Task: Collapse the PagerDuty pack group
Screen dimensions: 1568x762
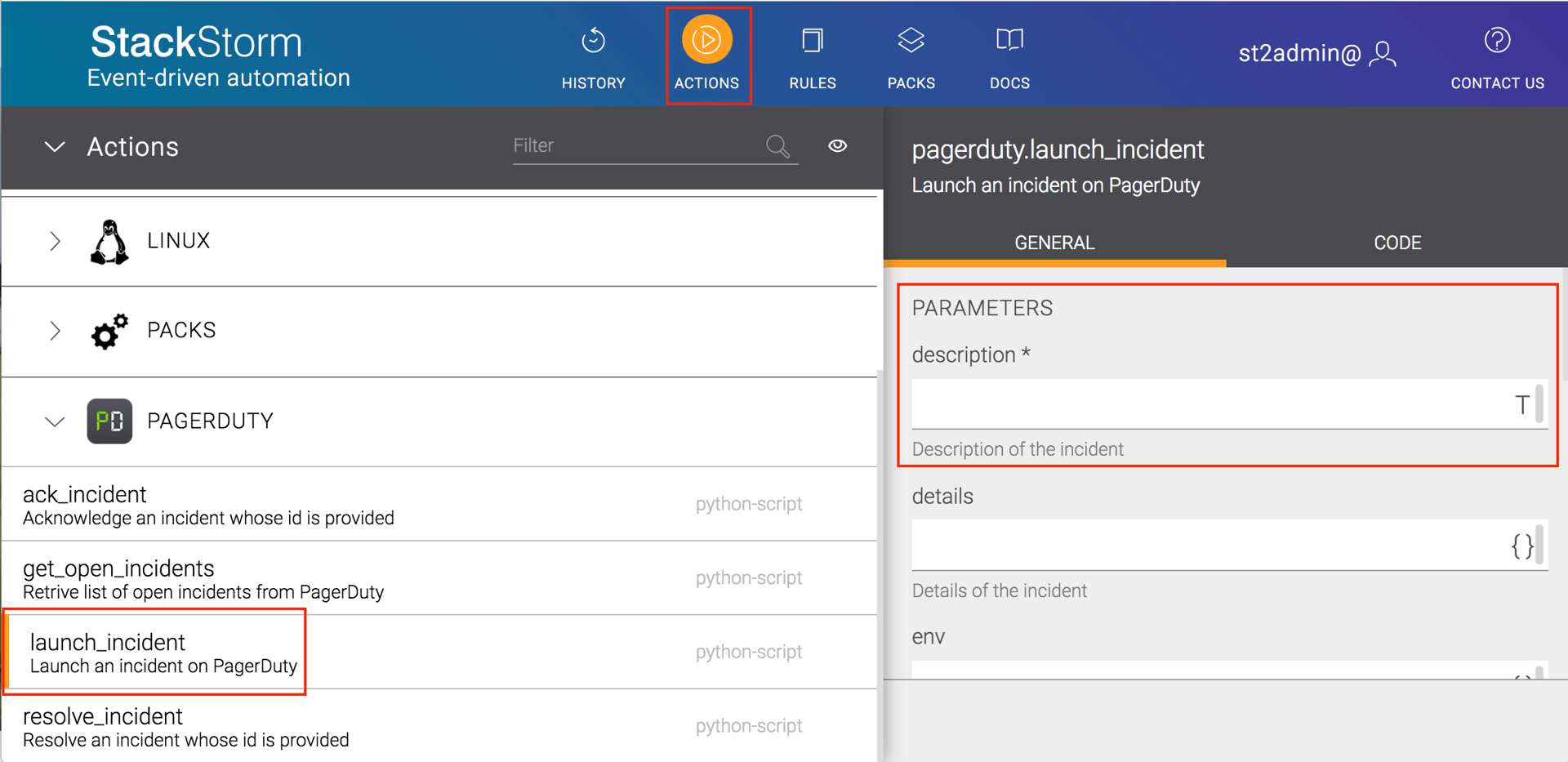Action: pos(55,422)
